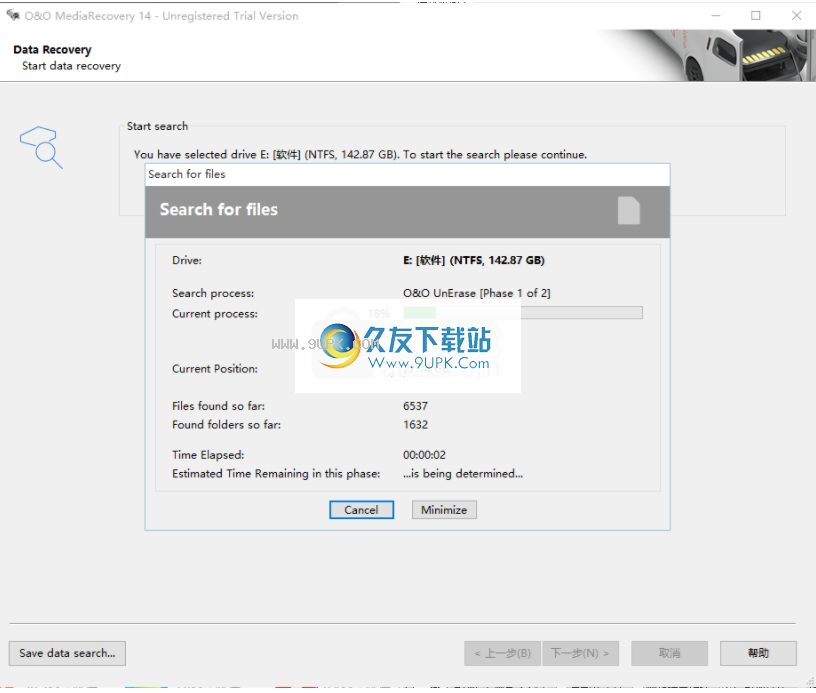
Task: Click the search progress bar
Action: tap(523, 313)
